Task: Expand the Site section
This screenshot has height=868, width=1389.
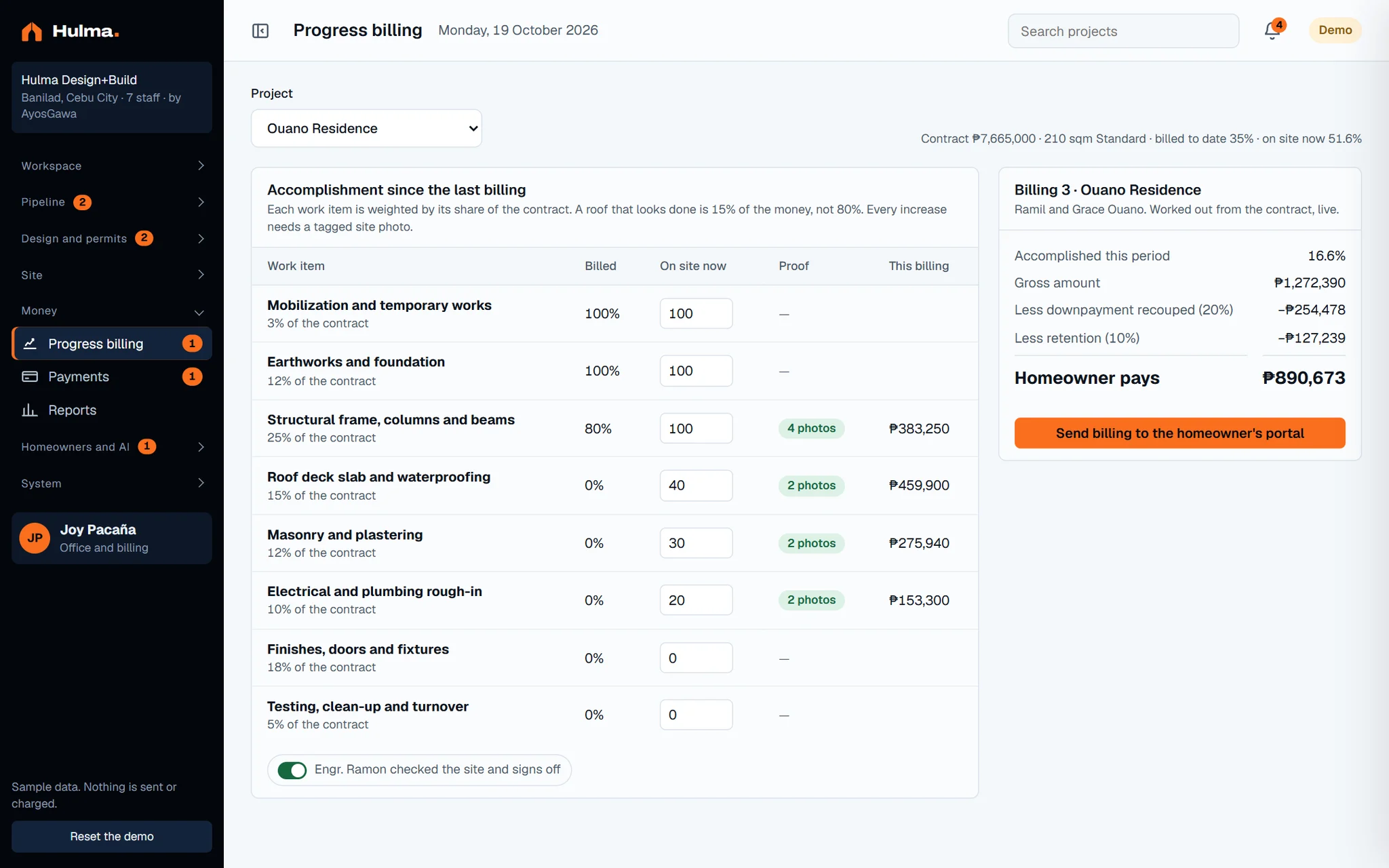Action: (112, 275)
